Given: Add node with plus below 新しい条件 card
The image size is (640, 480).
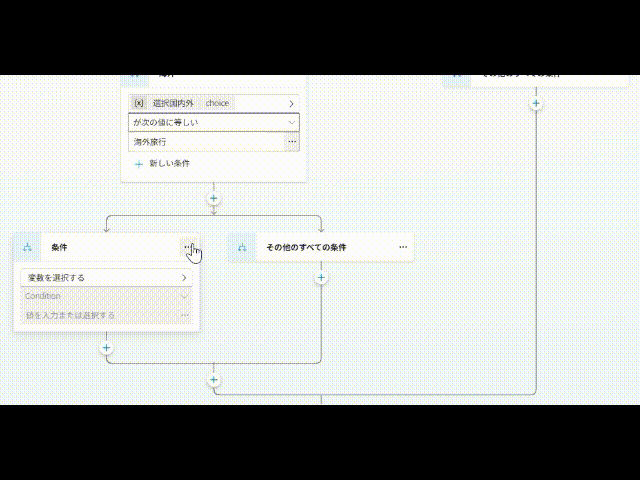Looking at the screenshot, I should (213, 198).
